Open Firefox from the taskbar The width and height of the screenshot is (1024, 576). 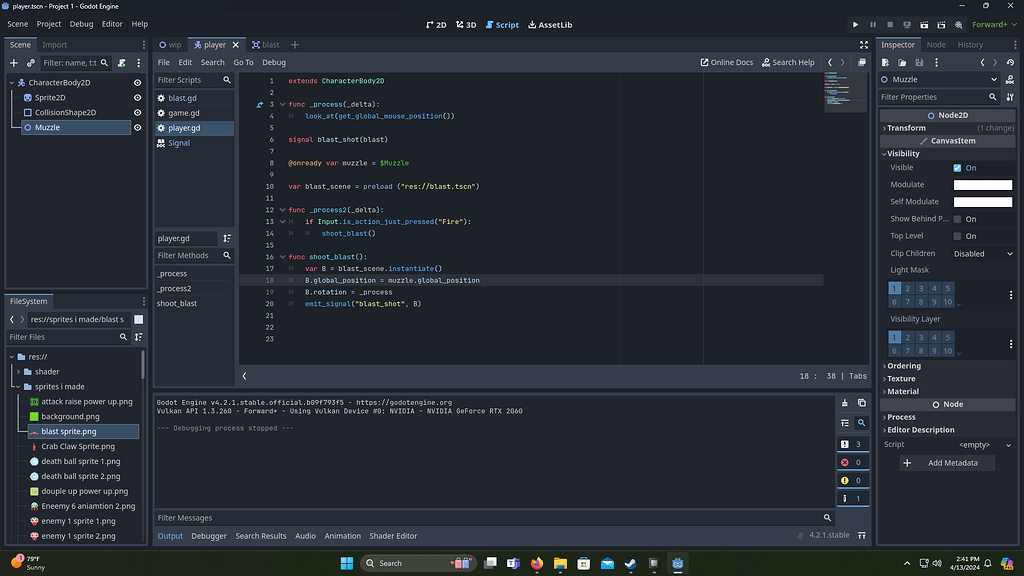537,563
